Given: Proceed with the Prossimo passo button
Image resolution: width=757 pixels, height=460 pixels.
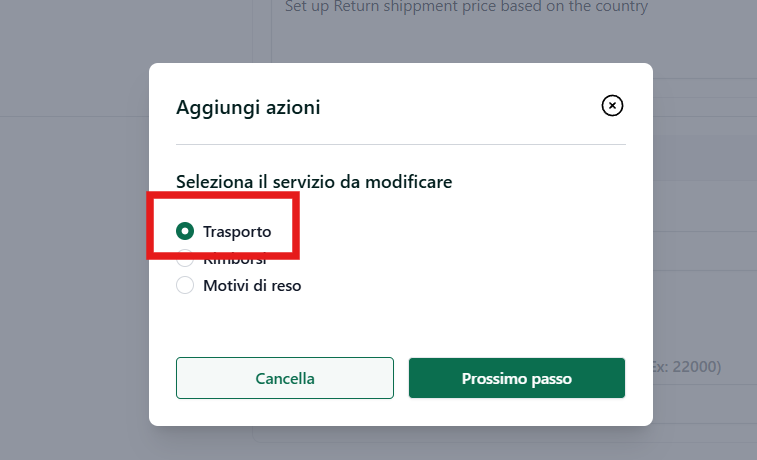Looking at the screenshot, I should click(517, 378).
